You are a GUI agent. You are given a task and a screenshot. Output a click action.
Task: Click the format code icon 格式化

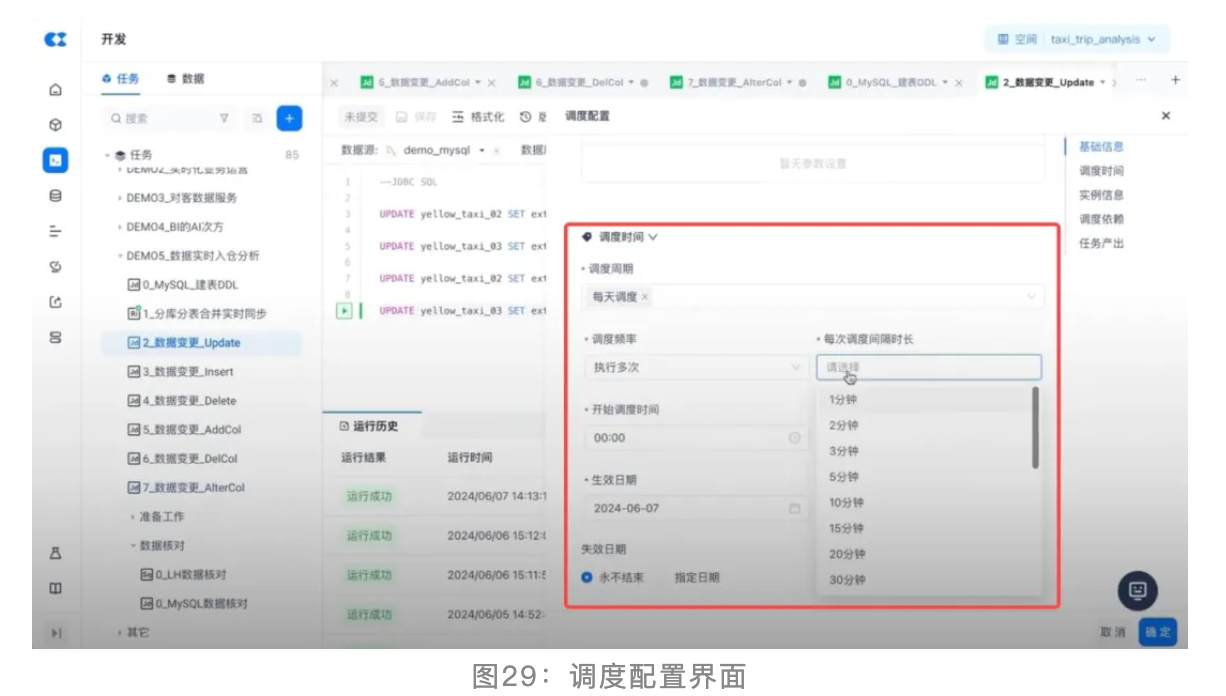(x=478, y=117)
